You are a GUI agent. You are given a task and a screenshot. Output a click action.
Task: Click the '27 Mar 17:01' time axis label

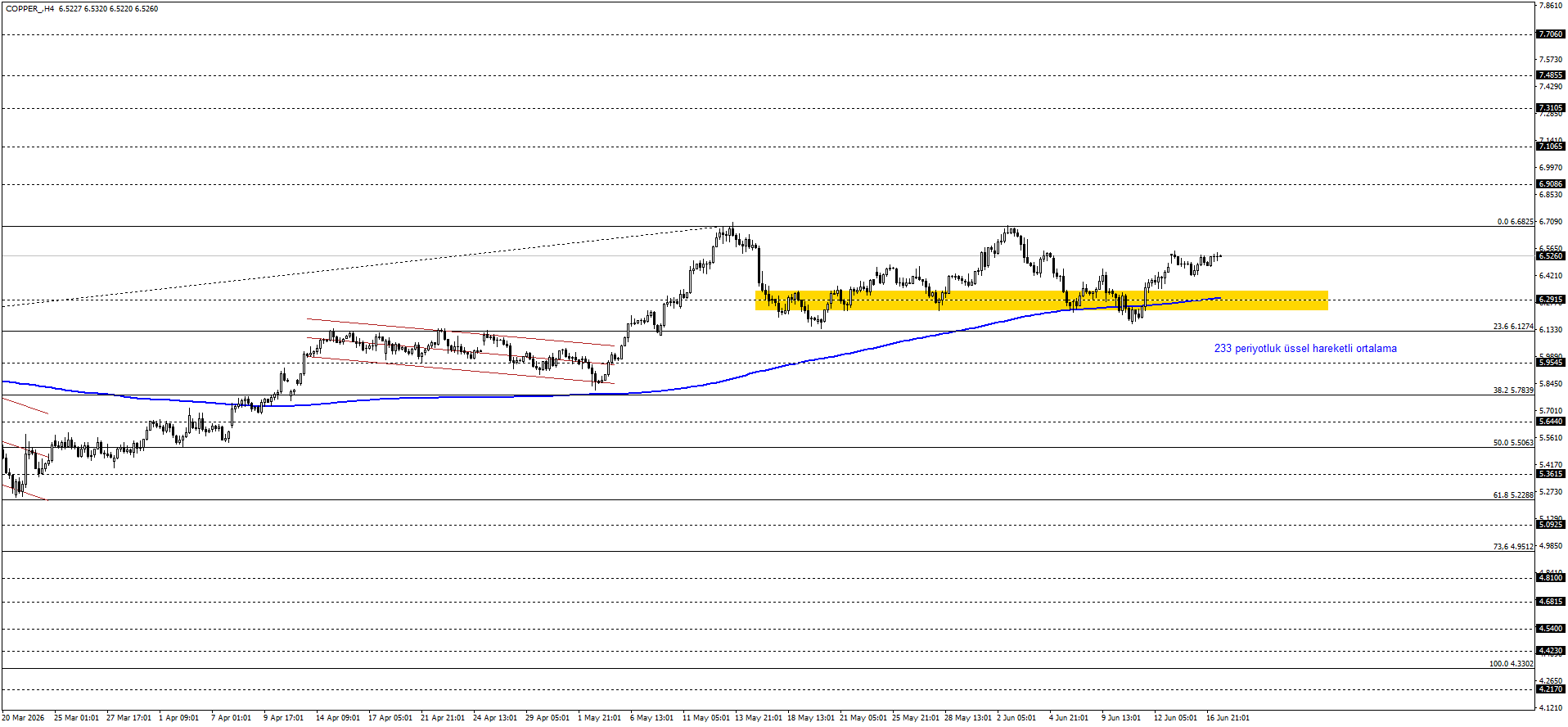[128, 718]
